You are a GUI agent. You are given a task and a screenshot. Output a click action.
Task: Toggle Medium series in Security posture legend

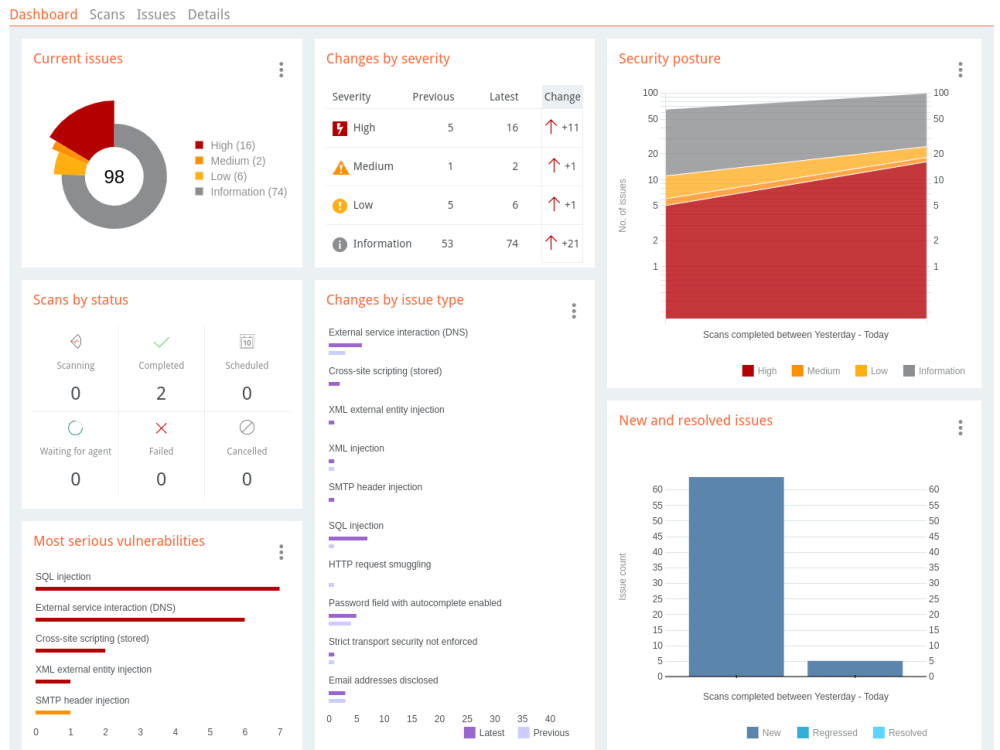coord(816,371)
